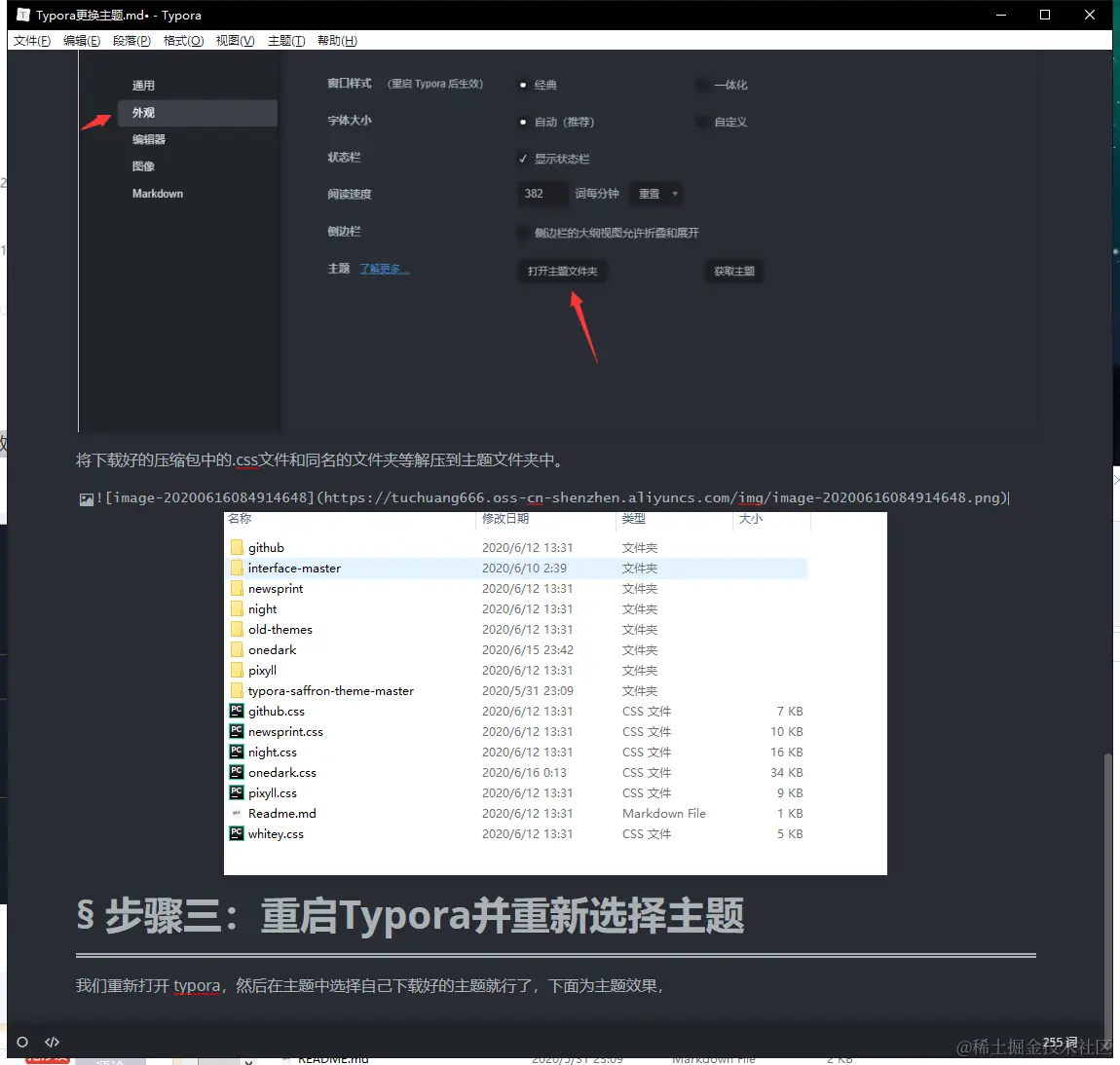Click the Markdown File type text

tap(663, 814)
